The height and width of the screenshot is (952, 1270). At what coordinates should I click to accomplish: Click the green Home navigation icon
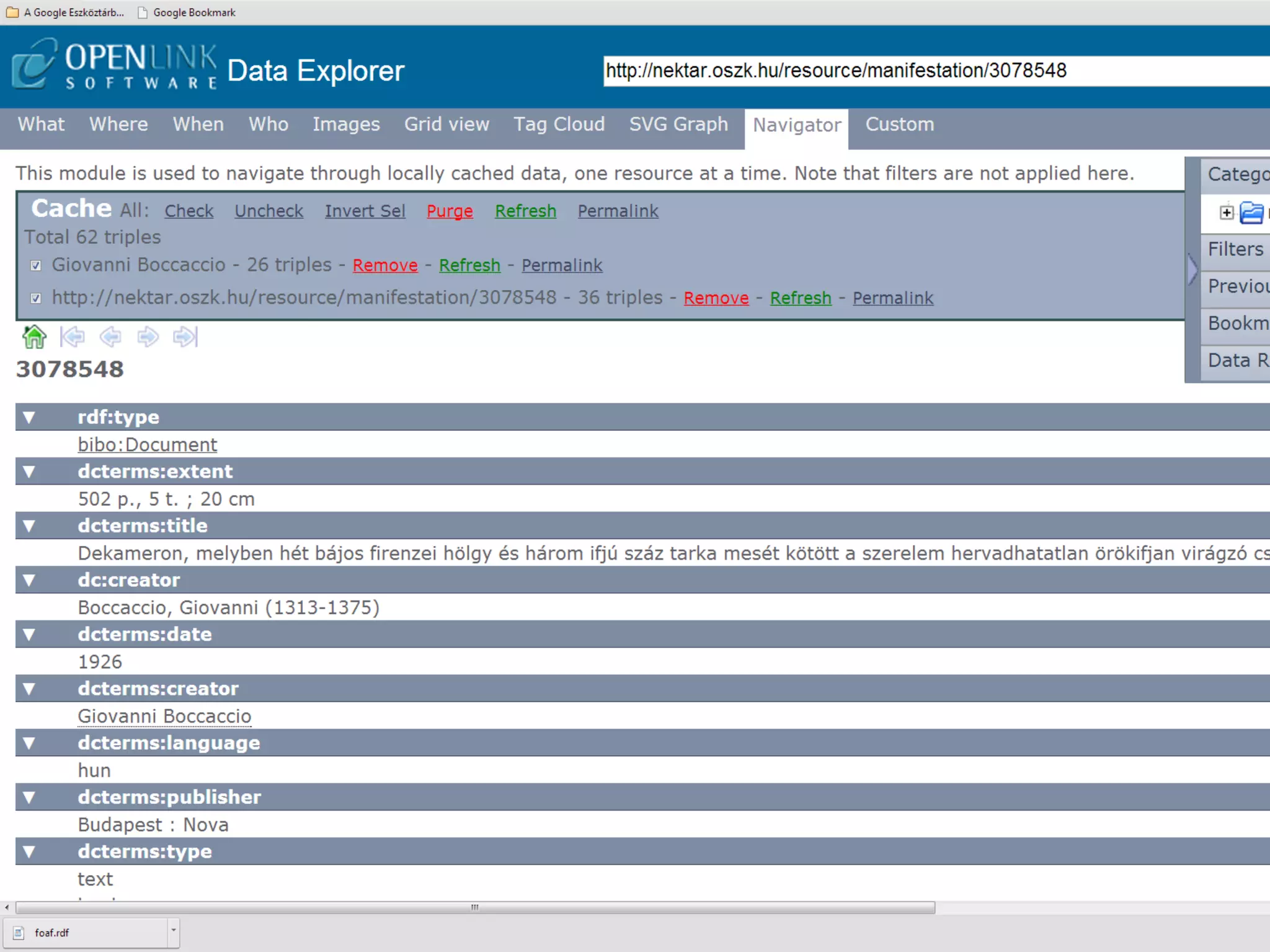[x=34, y=337]
